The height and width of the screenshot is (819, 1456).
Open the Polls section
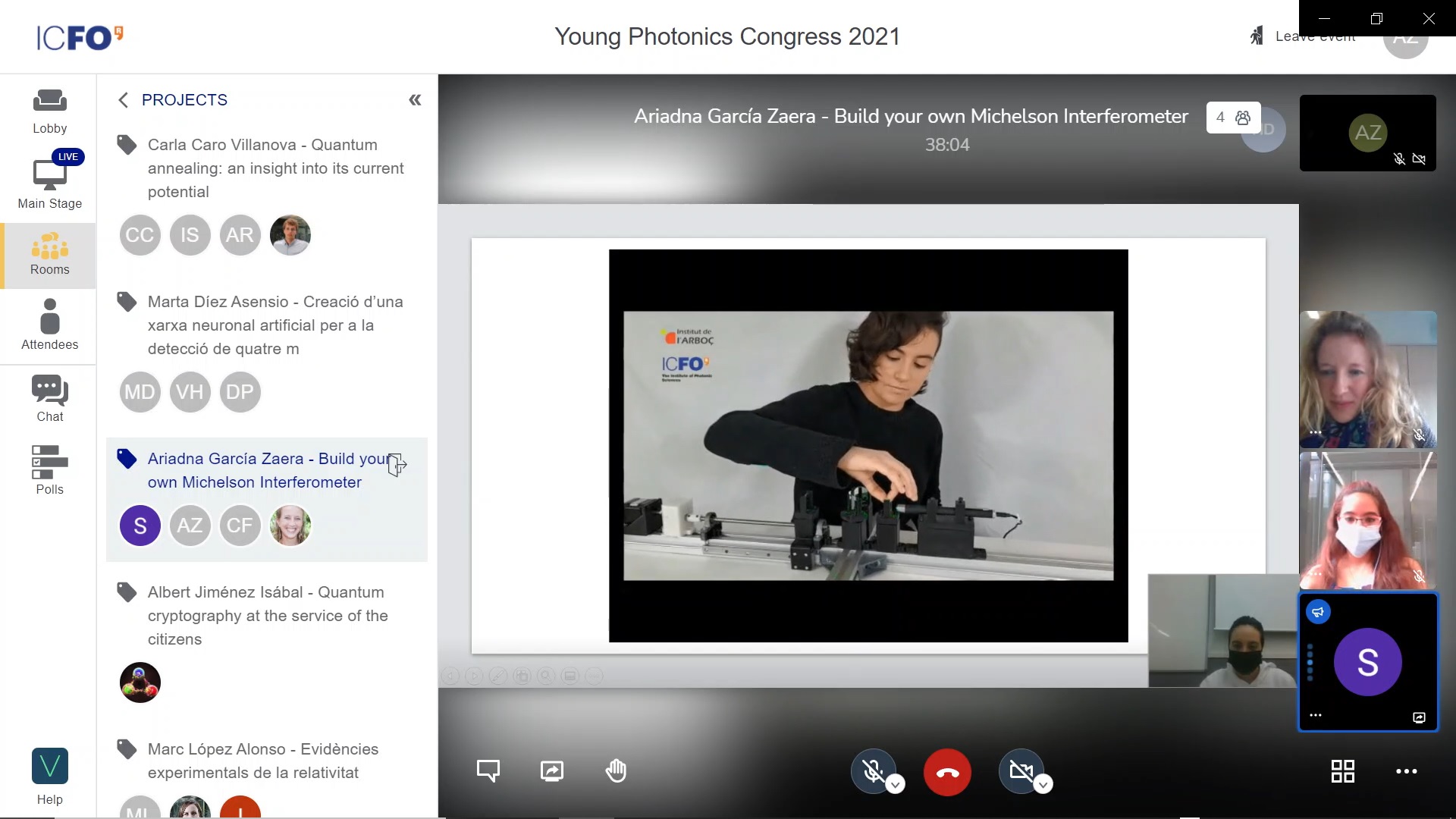tap(49, 470)
